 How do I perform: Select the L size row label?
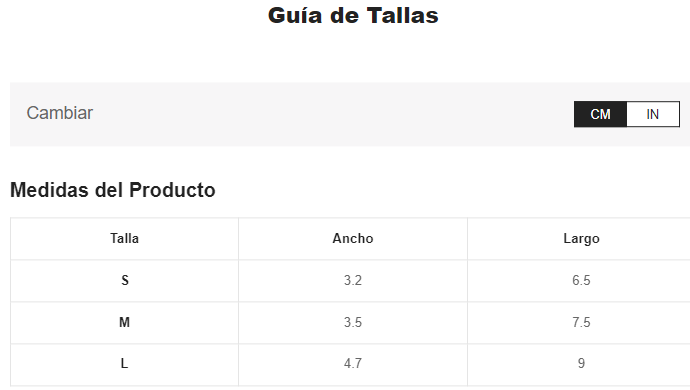[x=125, y=364]
